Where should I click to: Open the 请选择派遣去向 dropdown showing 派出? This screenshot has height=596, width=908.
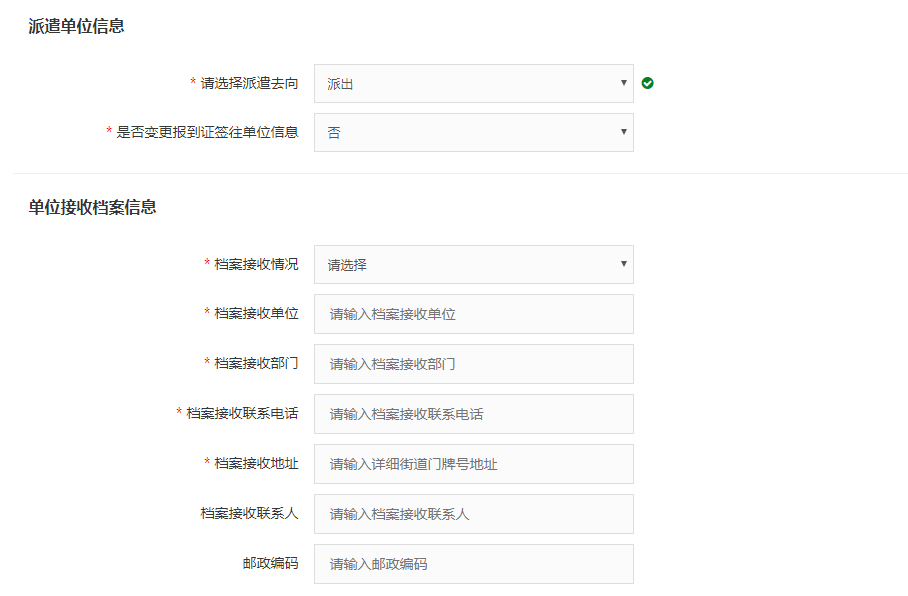coord(473,84)
